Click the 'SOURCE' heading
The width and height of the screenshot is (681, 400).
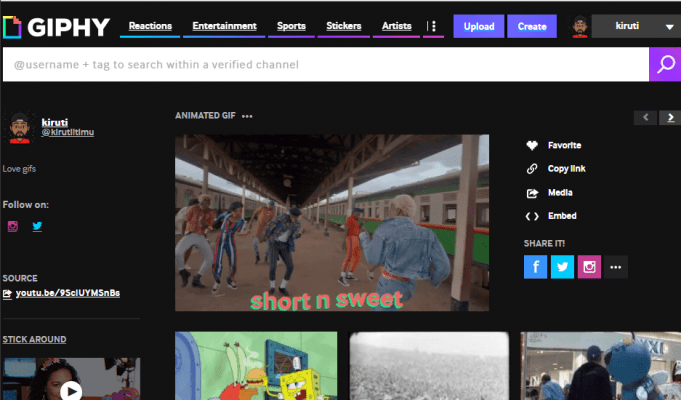pos(20,278)
